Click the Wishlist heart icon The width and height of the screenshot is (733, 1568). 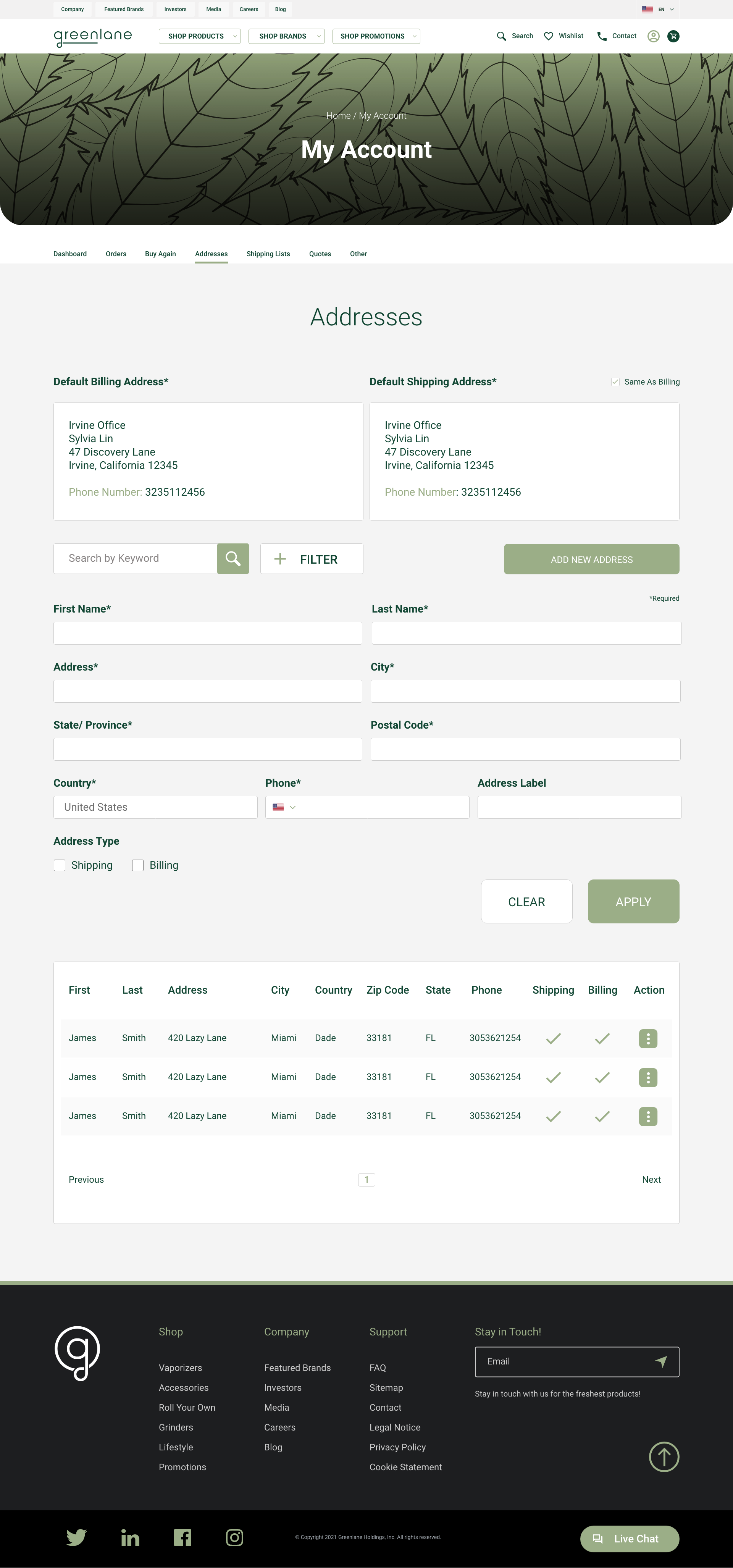tap(548, 37)
